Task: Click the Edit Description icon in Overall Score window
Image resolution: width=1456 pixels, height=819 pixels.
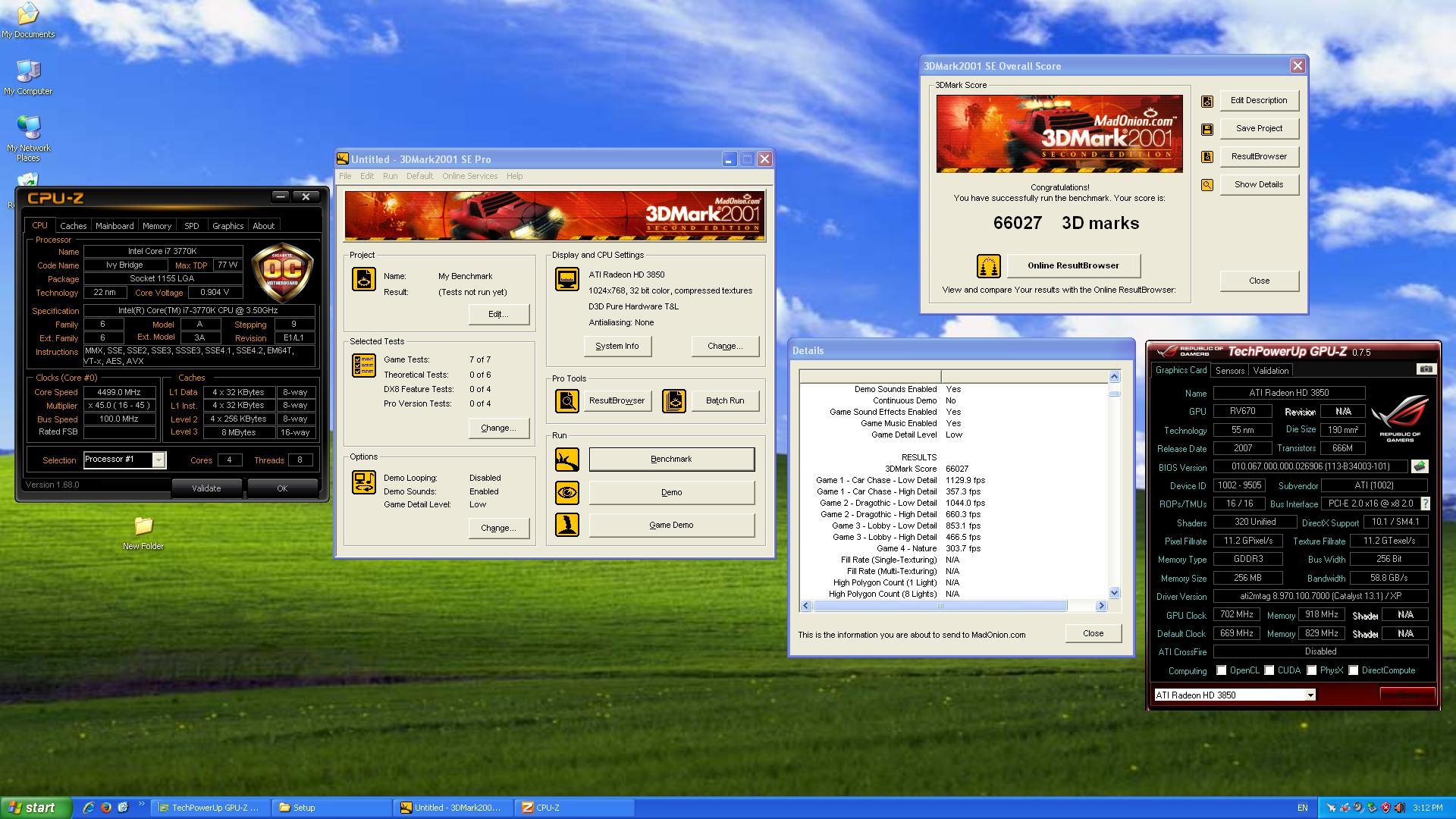Action: point(1207,101)
